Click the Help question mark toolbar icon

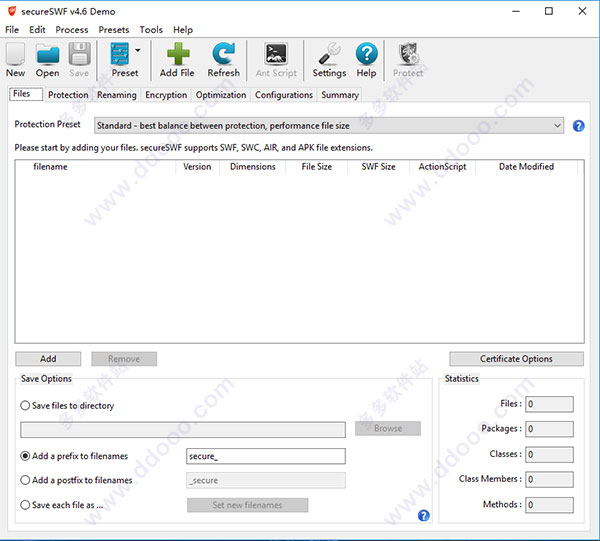tap(367, 56)
